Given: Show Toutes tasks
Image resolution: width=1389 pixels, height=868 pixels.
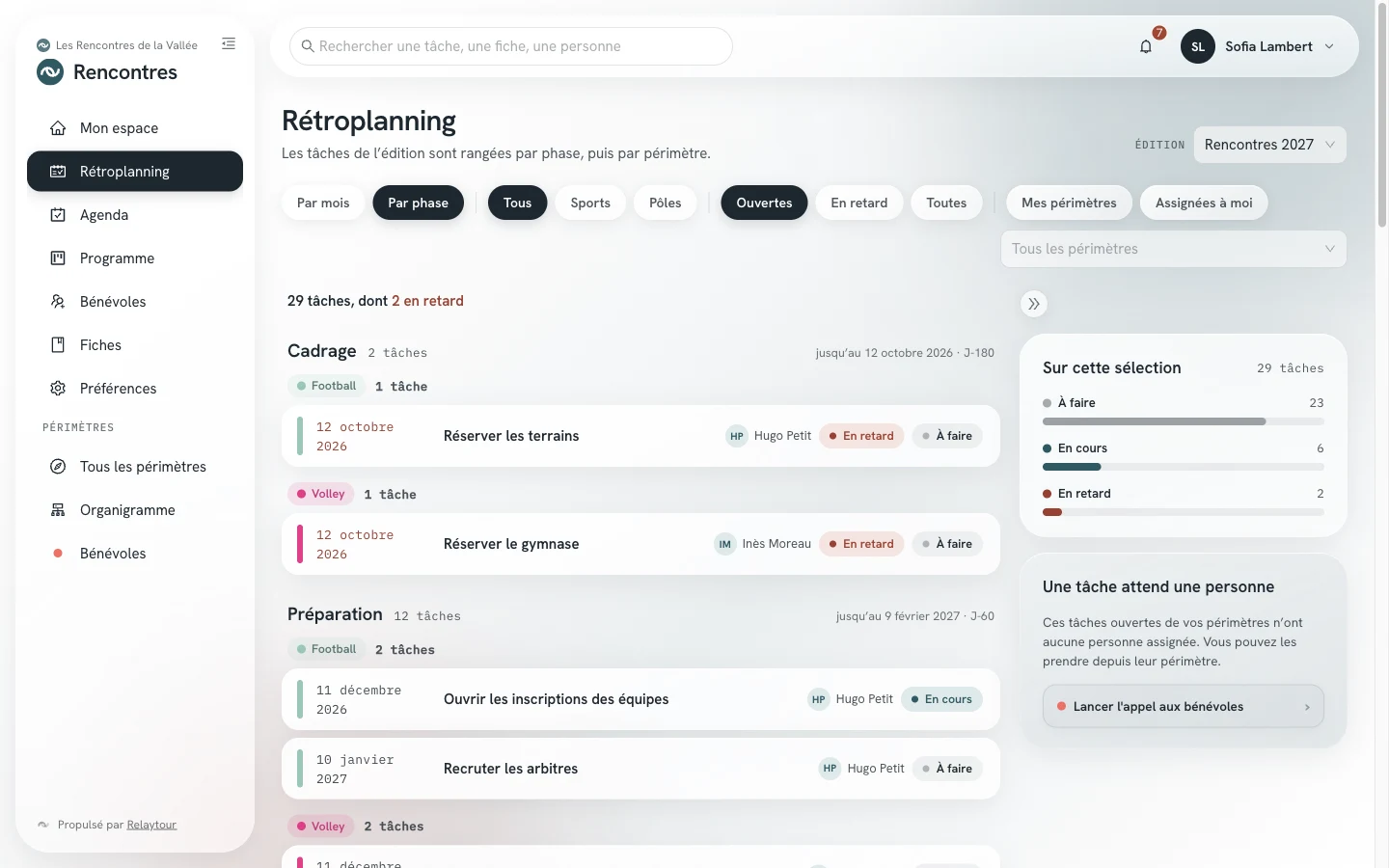Looking at the screenshot, I should (x=946, y=203).
